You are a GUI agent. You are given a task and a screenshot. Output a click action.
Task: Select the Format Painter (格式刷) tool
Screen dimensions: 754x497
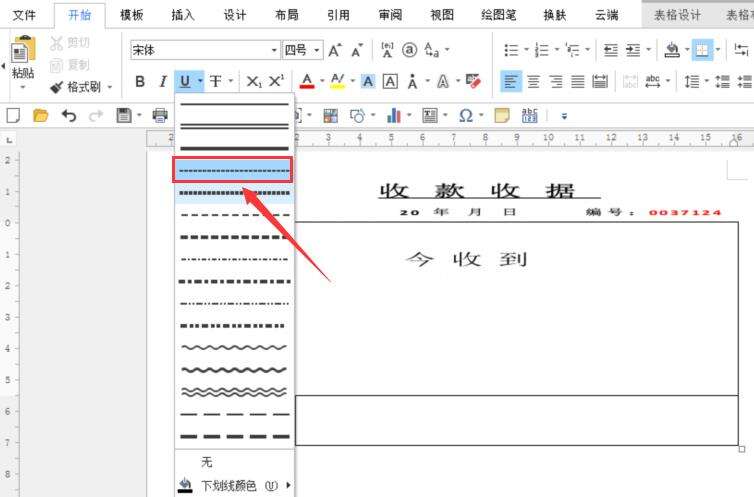[75, 87]
